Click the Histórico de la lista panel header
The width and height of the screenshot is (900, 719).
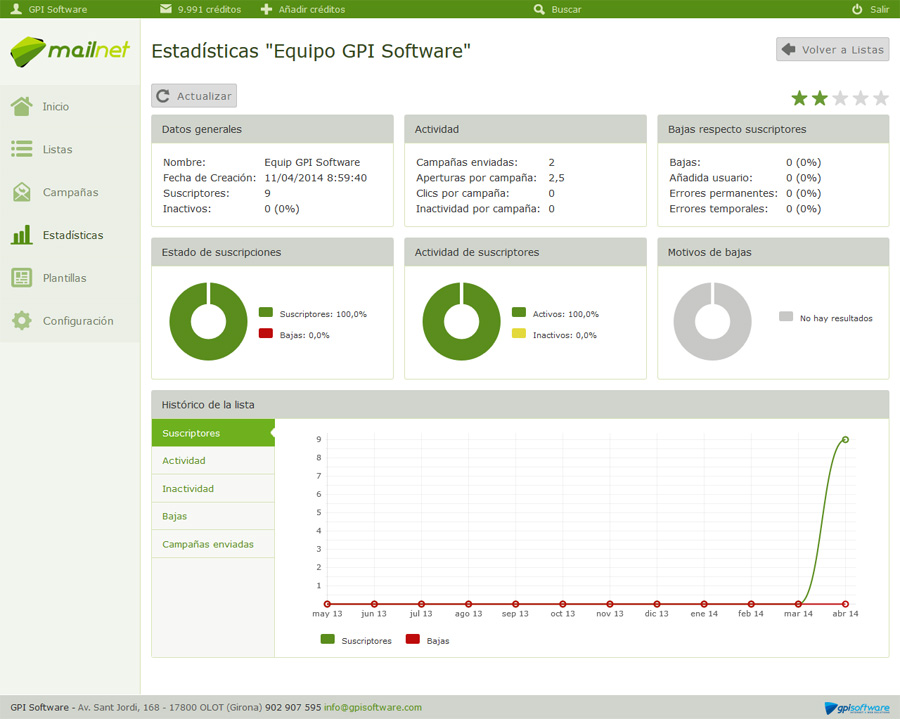520,405
